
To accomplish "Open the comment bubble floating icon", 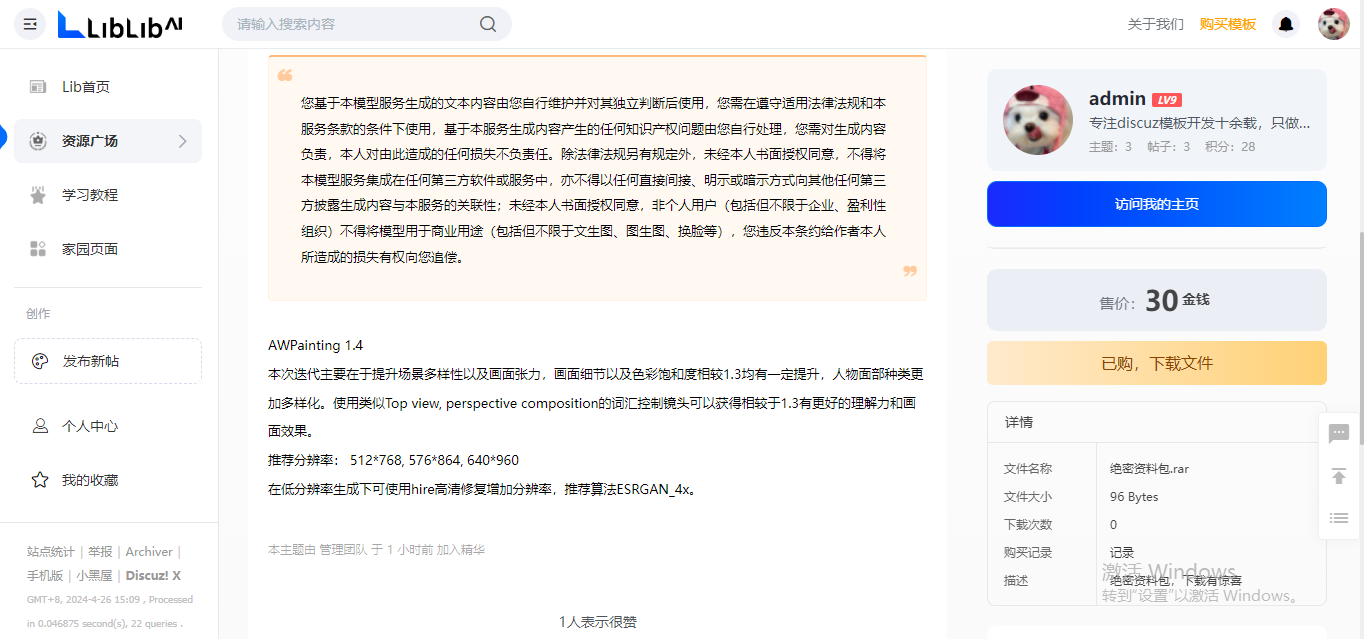I will click(x=1339, y=433).
